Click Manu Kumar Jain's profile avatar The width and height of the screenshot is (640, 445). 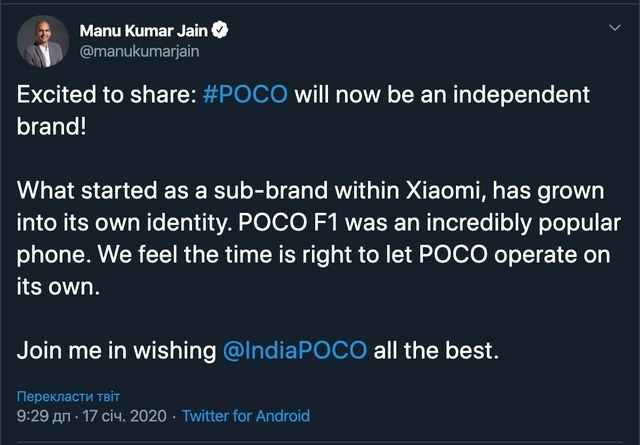[43, 41]
